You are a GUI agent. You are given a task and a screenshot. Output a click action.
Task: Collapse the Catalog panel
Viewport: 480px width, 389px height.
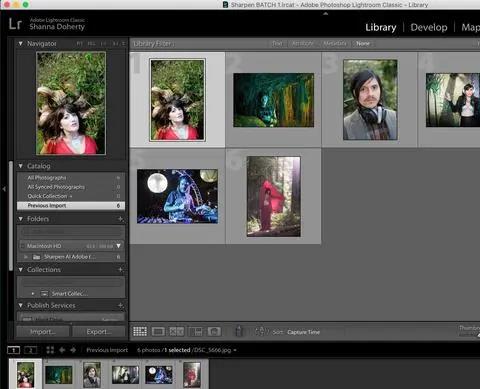pos(20,166)
